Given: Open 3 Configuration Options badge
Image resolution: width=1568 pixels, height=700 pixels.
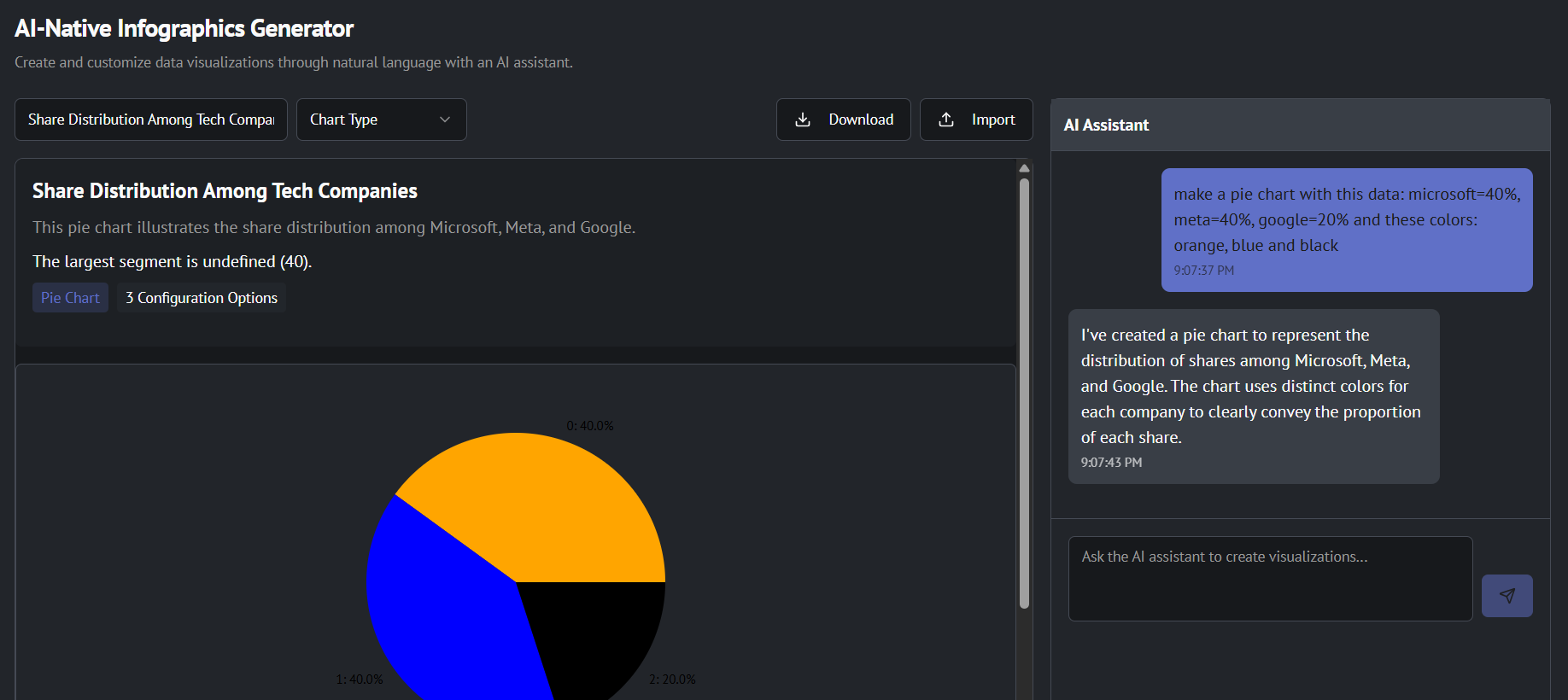Looking at the screenshot, I should [202, 298].
